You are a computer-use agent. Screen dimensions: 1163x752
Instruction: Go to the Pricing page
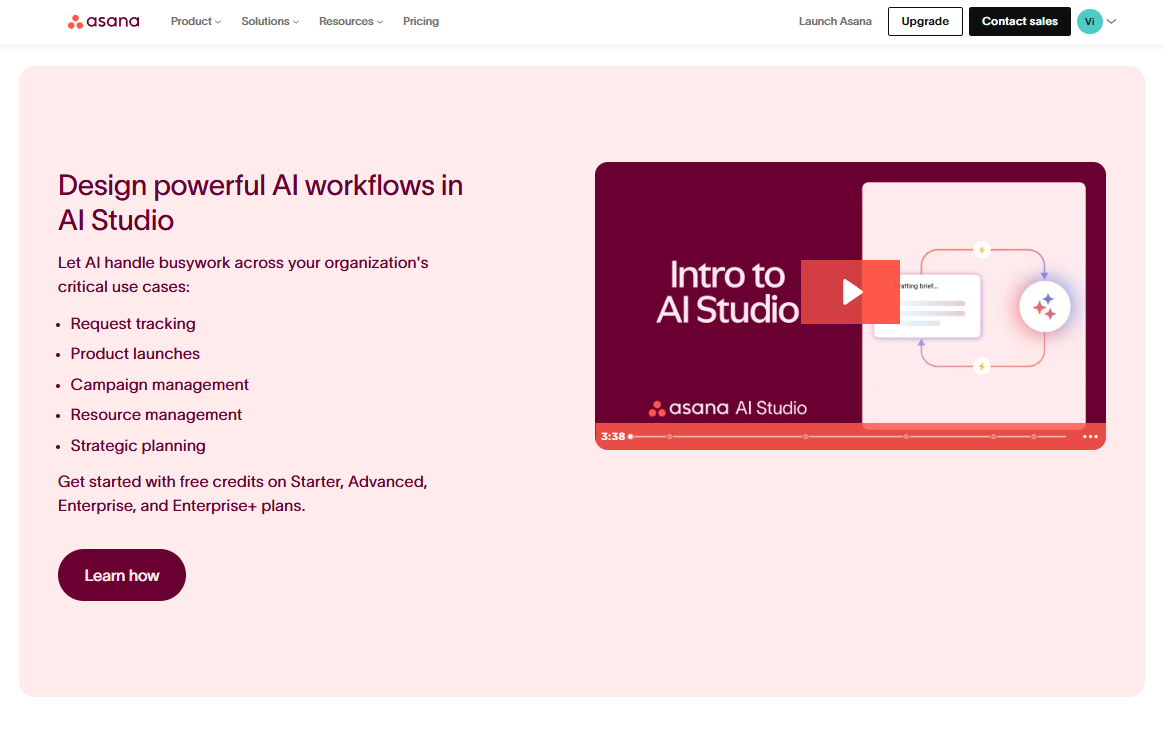[421, 21]
